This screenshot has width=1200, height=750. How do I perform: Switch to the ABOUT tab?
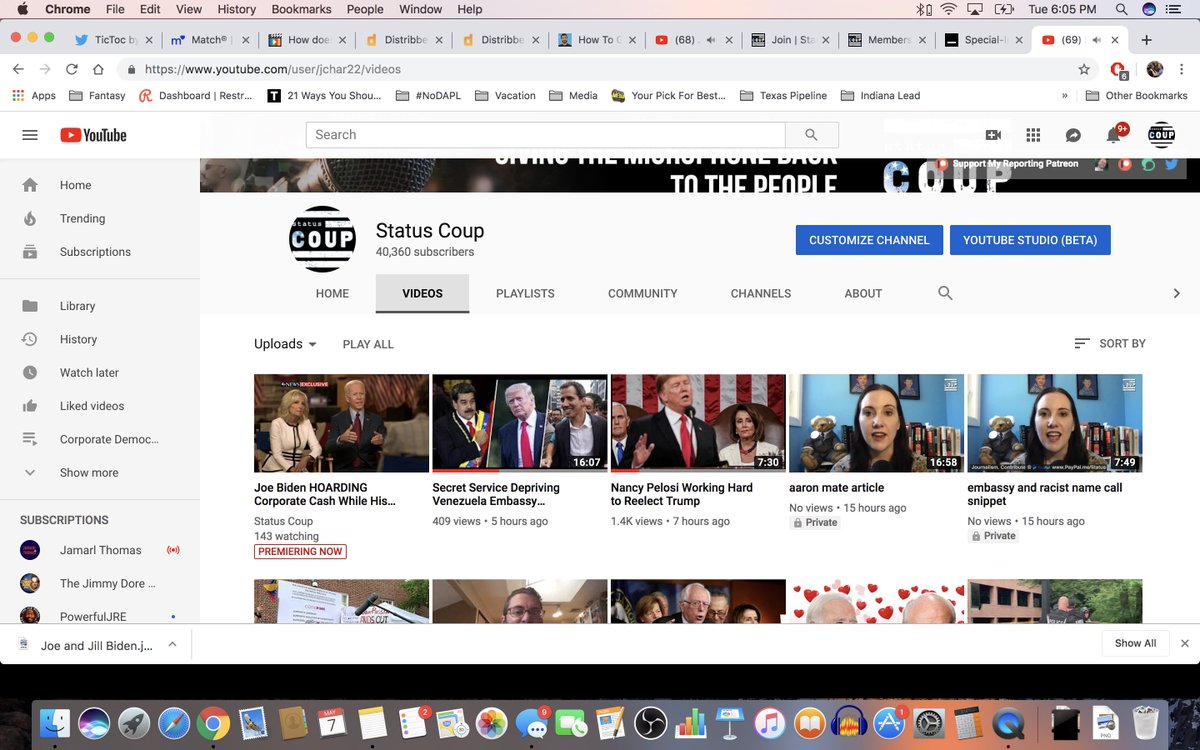[863, 293]
